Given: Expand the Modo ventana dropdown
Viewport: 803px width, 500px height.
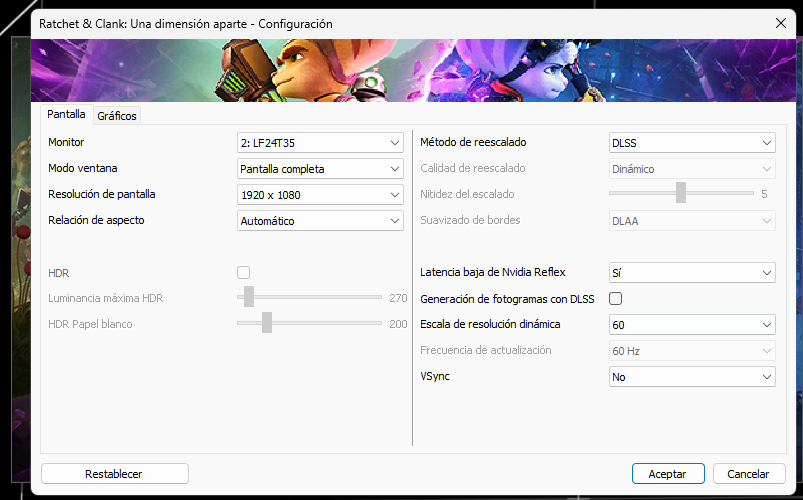Looking at the screenshot, I should pos(320,169).
